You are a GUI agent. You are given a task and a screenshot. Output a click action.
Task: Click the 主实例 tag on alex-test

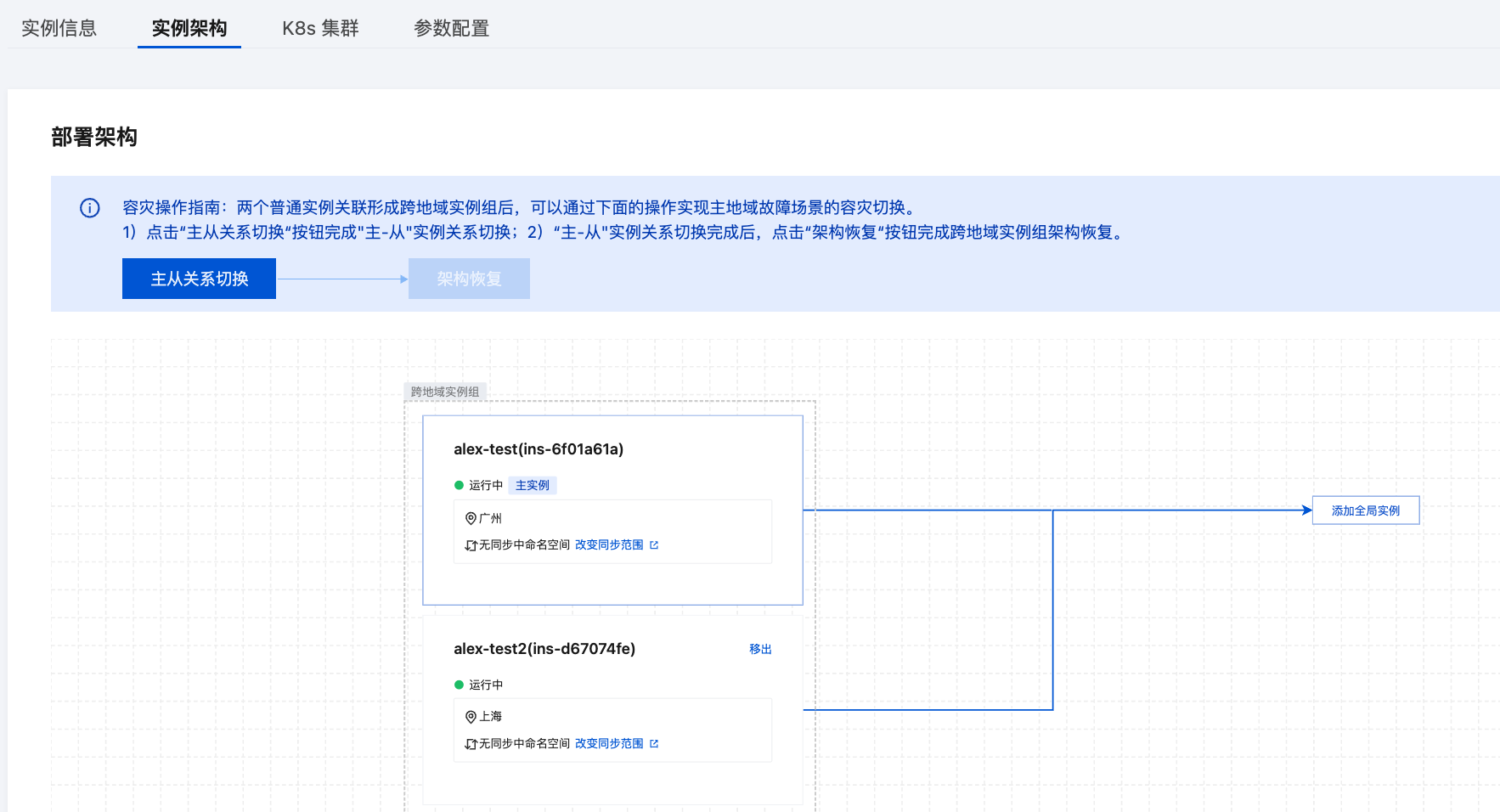[x=533, y=486]
